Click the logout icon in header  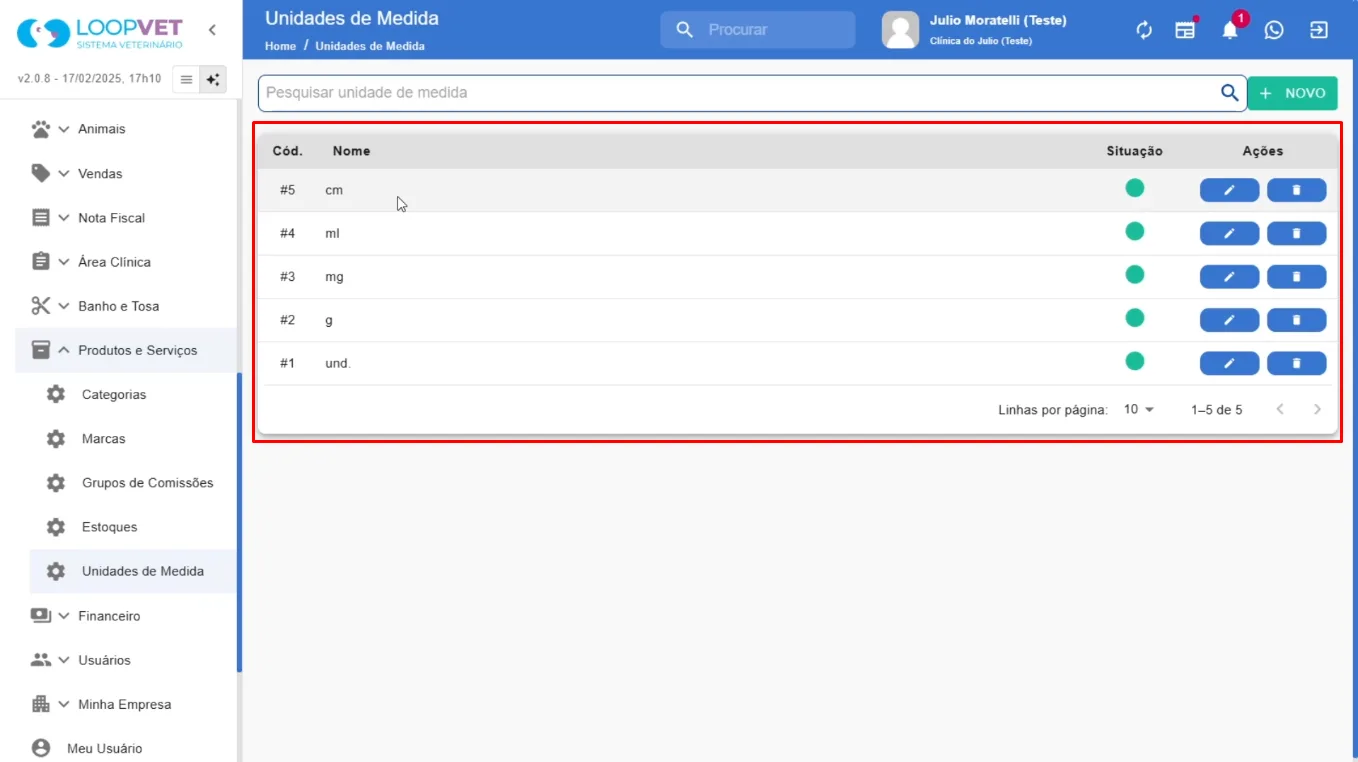click(1319, 30)
